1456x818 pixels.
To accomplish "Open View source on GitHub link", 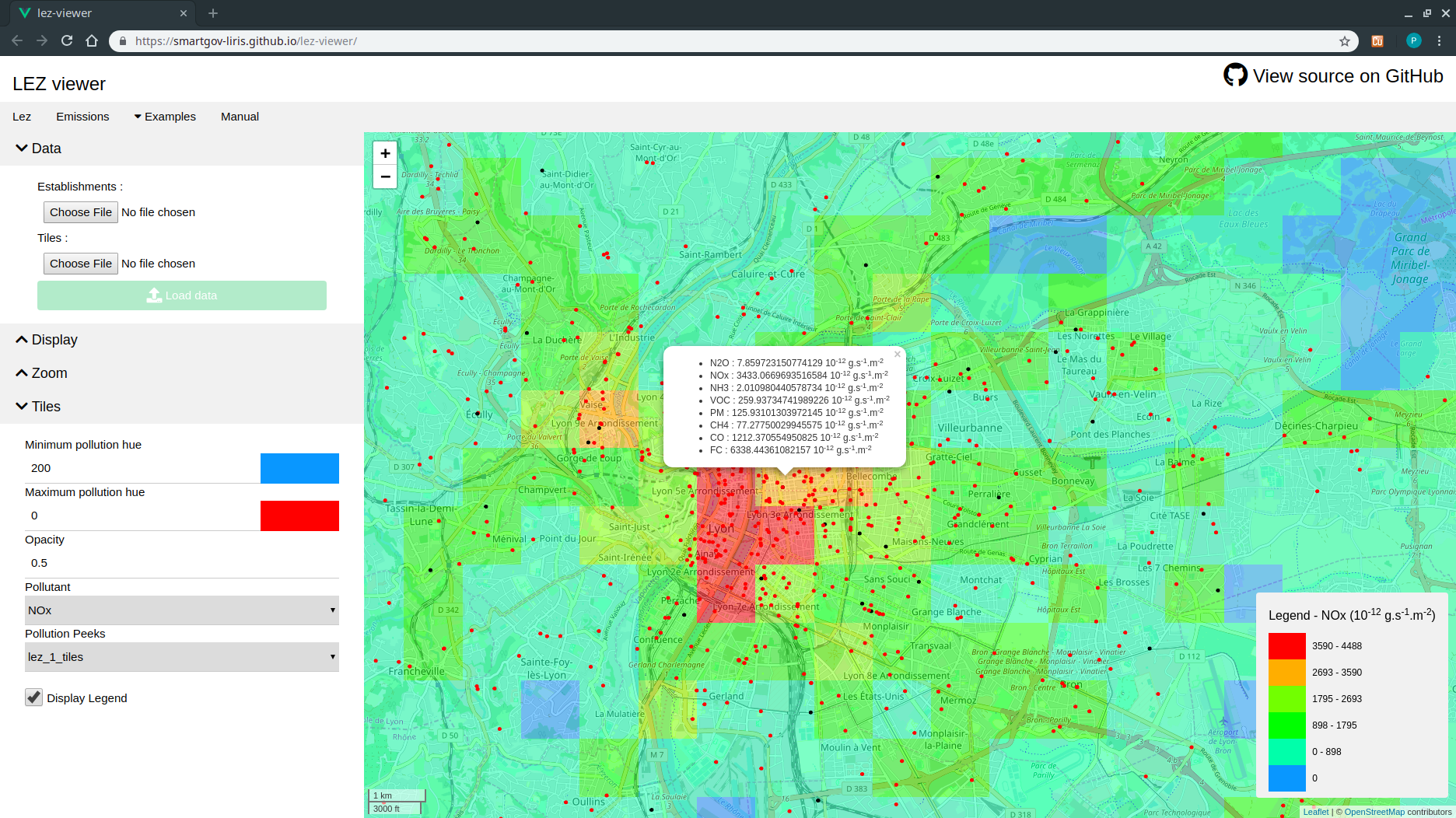I will tap(1348, 76).
